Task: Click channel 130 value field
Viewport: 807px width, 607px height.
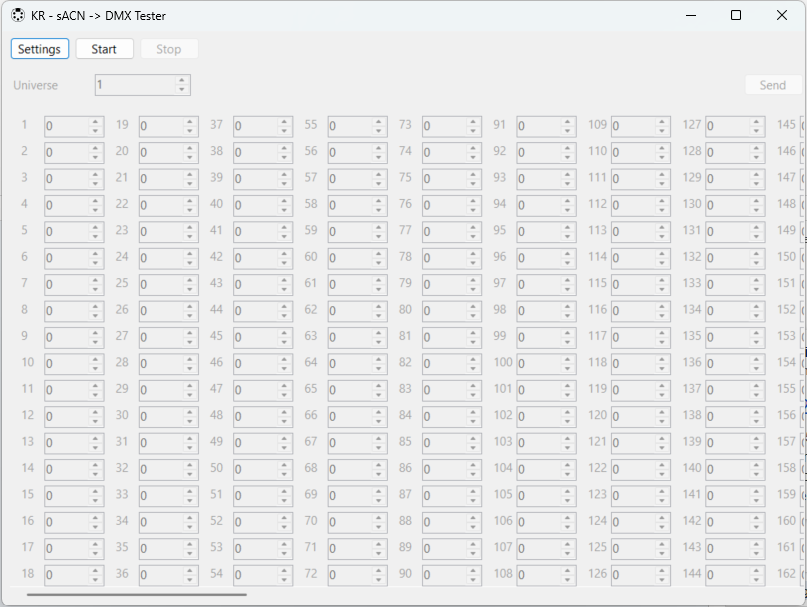Action: (735, 205)
